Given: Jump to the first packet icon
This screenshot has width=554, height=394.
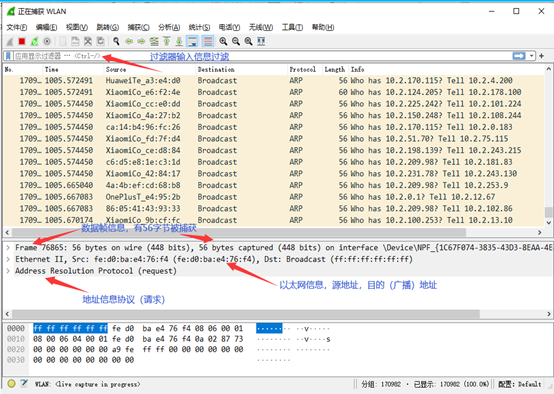Looking at the screenshot, I should [166, 42].
